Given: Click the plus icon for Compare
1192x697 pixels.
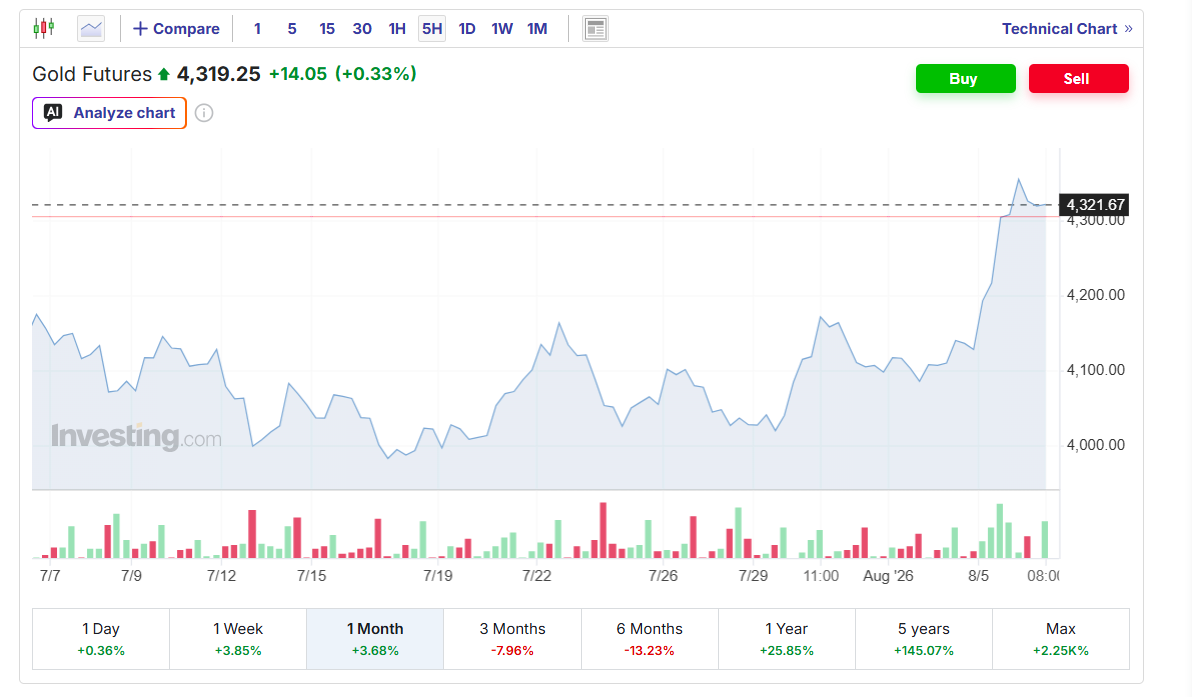Looking at the screenshot, I should point(140,29).
